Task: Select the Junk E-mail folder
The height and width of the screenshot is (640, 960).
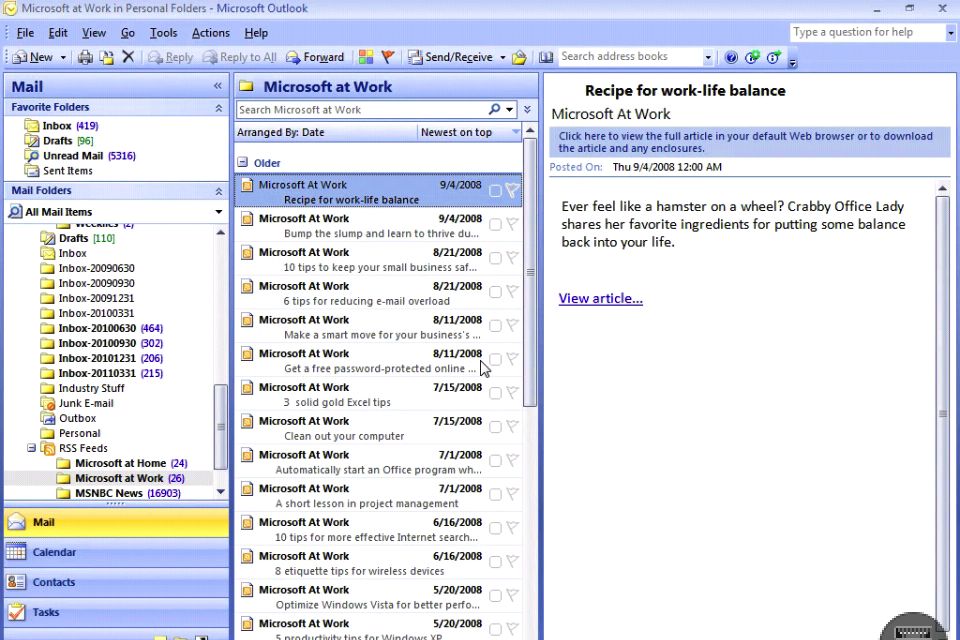Action: pyautogui.click(x=77, y=403)
